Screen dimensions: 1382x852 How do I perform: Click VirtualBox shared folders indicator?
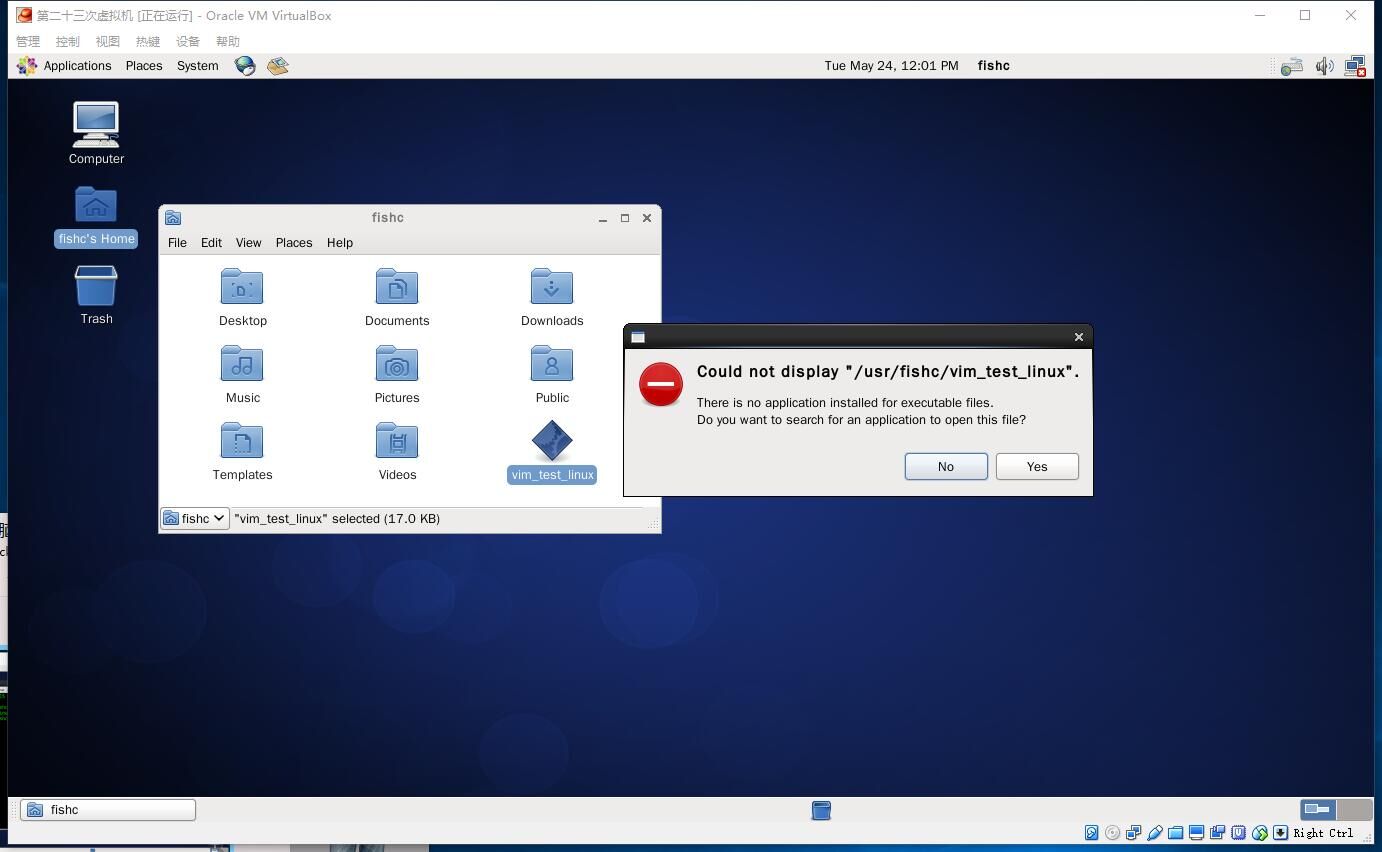click(1175, 832)
